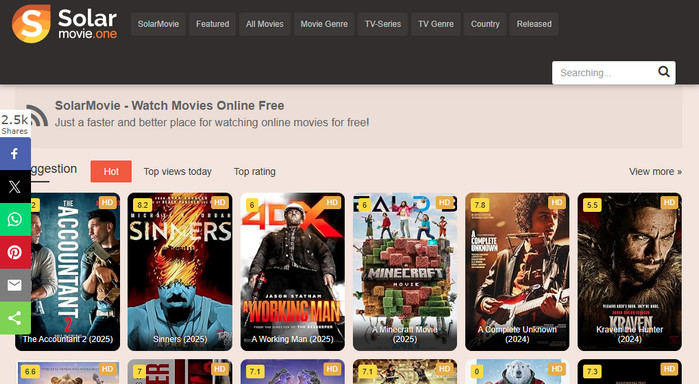Open the green share options icon
This screenshot has height=384, width=699.
click(15, 318)
